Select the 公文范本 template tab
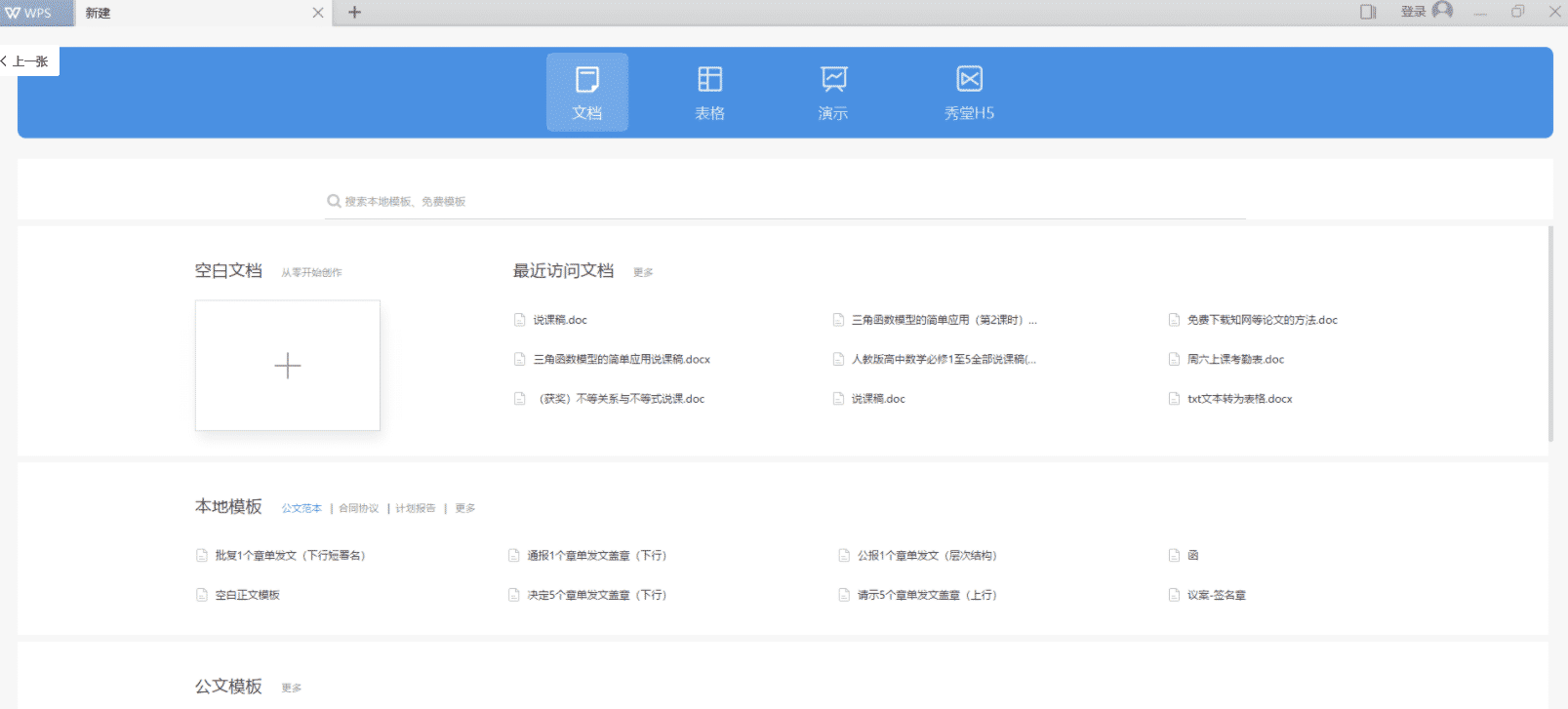This screenshot has height=709, width=1568. (302, 508)
